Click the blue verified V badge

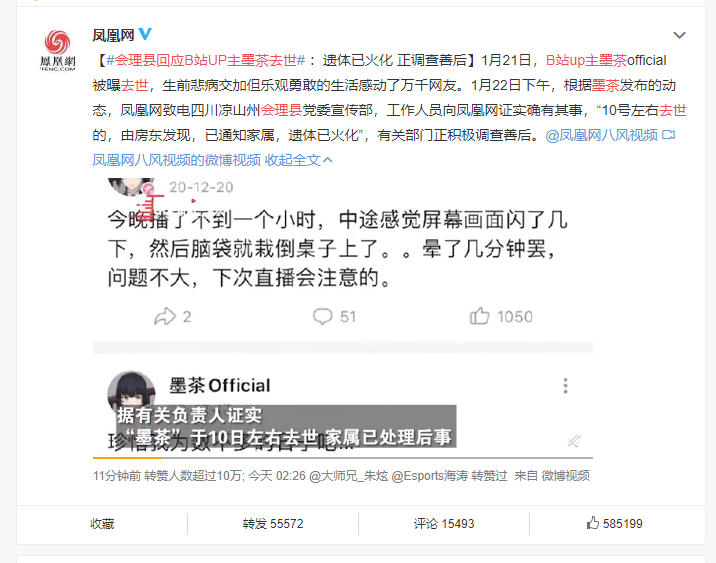(145, 34)
